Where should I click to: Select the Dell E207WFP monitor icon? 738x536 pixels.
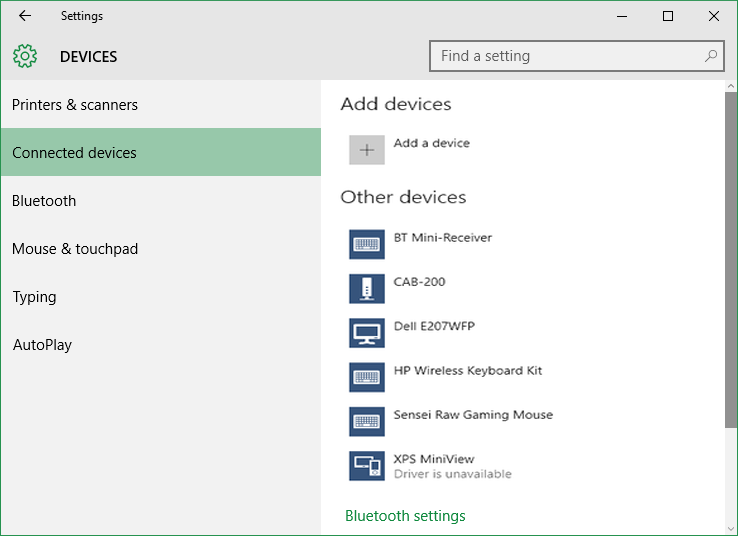pyautogui.click(x=367, y=333)
